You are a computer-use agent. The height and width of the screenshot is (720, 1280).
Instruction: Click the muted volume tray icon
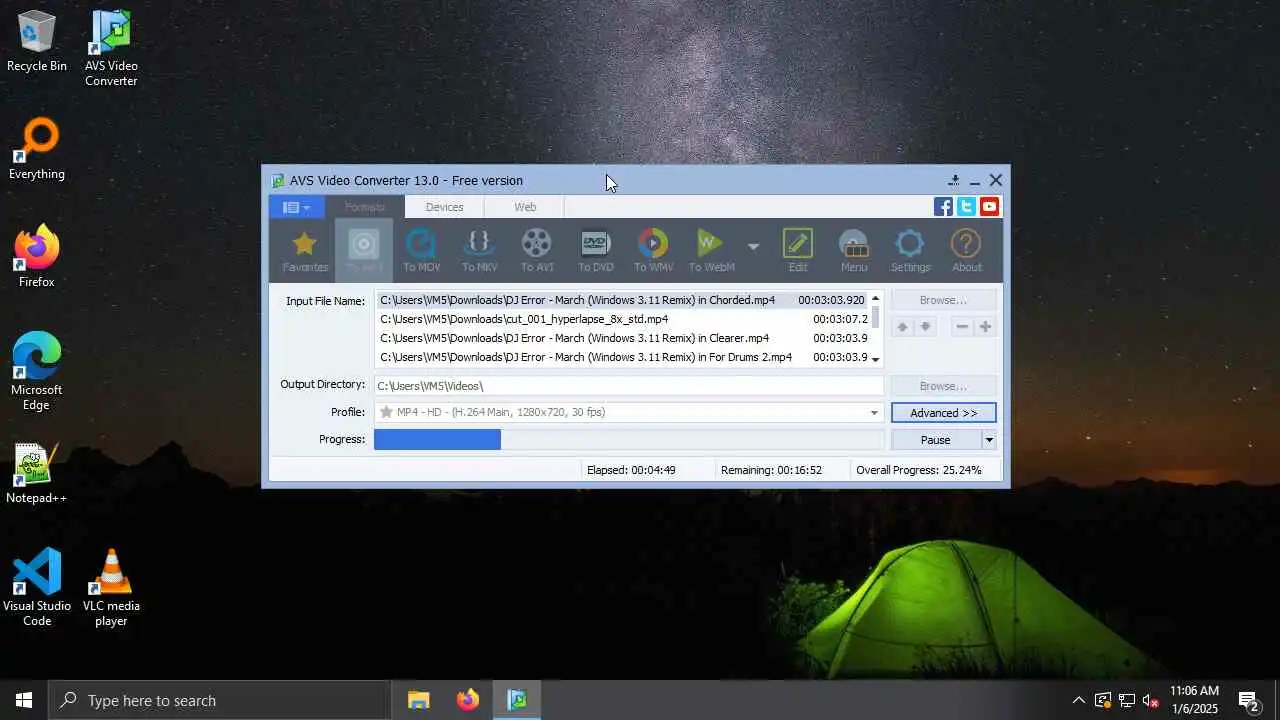coord(1151,700)
